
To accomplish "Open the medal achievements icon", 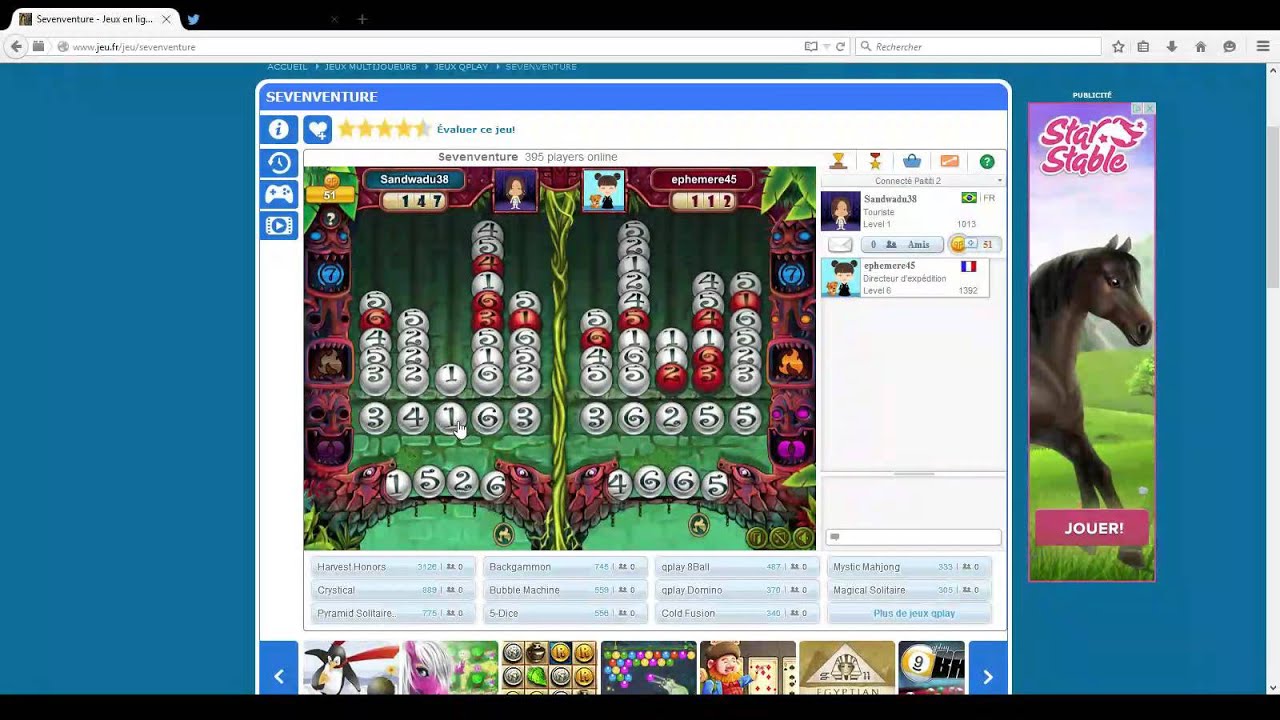I will 875,161.
